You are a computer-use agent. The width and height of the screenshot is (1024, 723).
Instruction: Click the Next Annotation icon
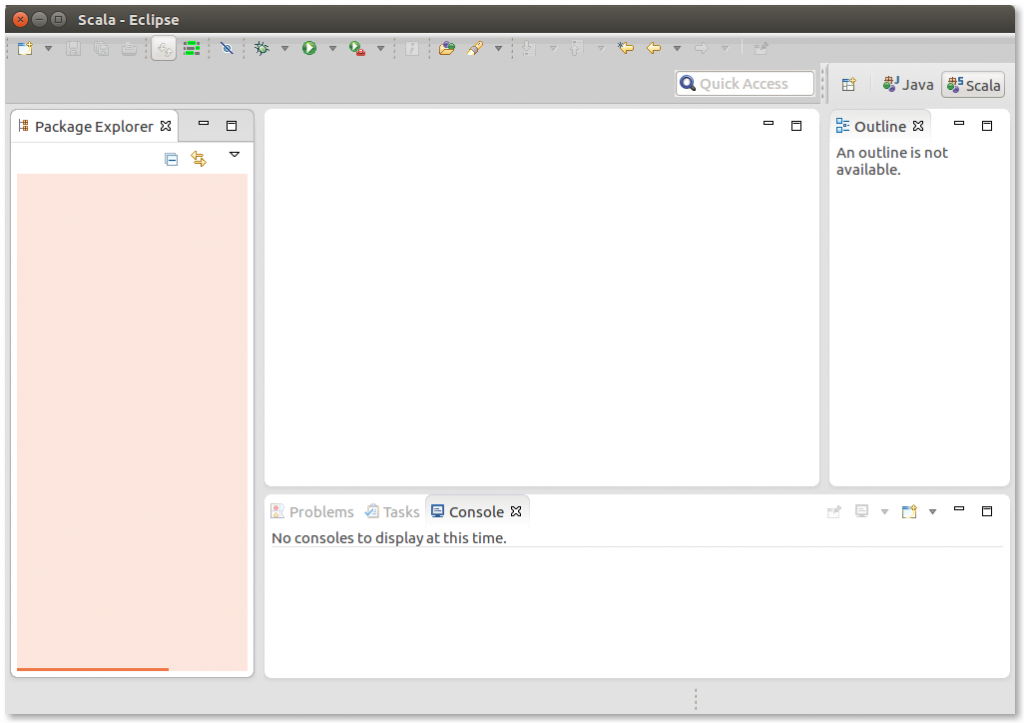pos(528,48)
